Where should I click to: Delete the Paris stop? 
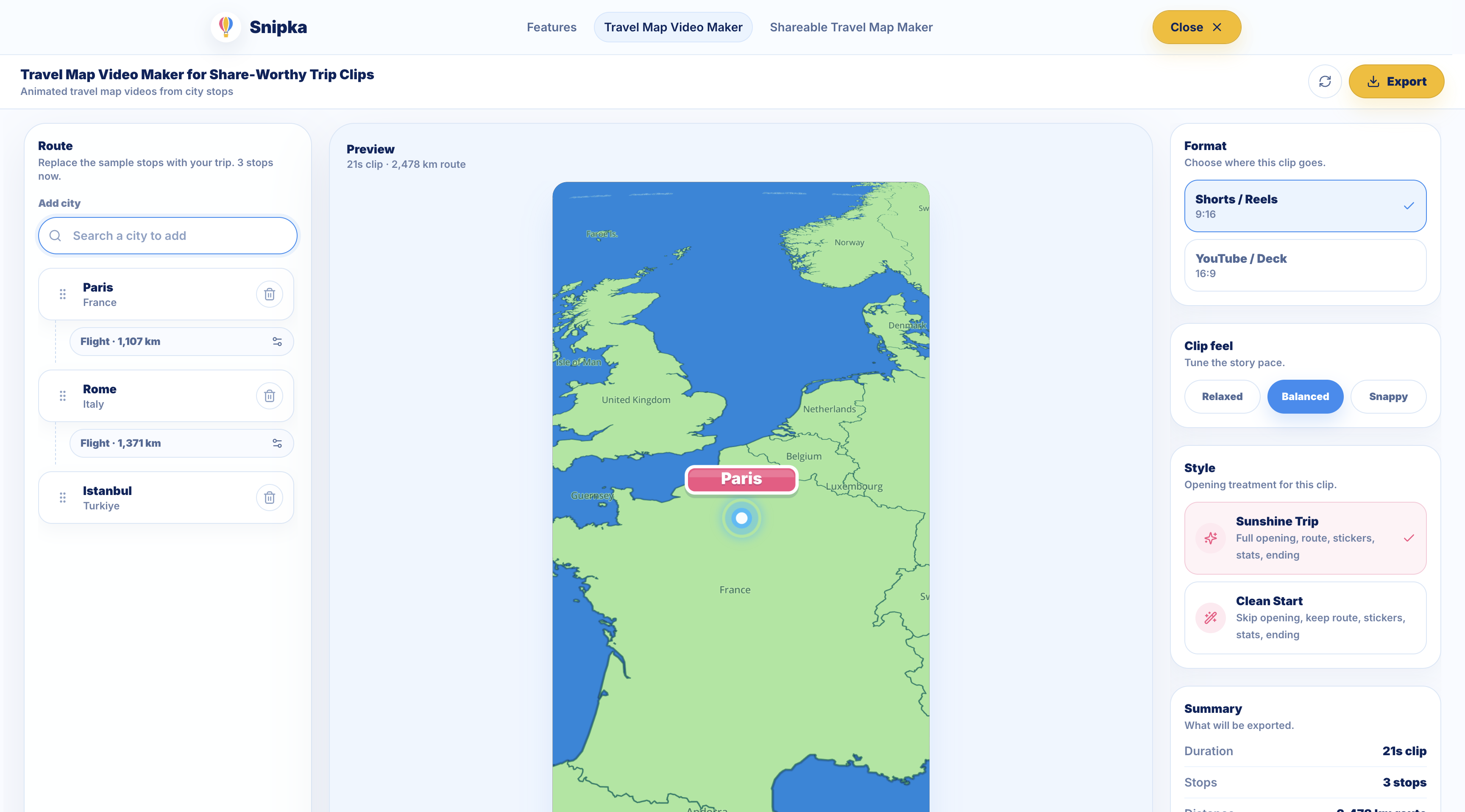tap(269, 294)
